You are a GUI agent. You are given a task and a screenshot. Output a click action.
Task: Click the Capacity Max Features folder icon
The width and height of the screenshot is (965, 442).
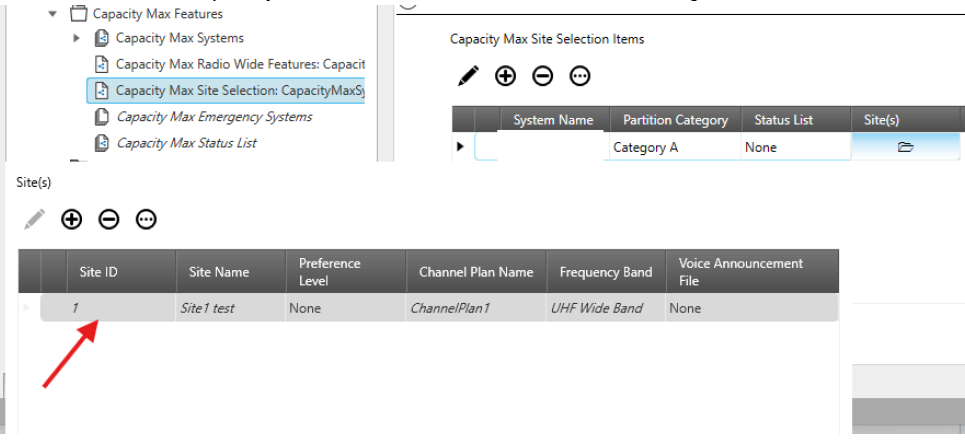coord(78,13)
